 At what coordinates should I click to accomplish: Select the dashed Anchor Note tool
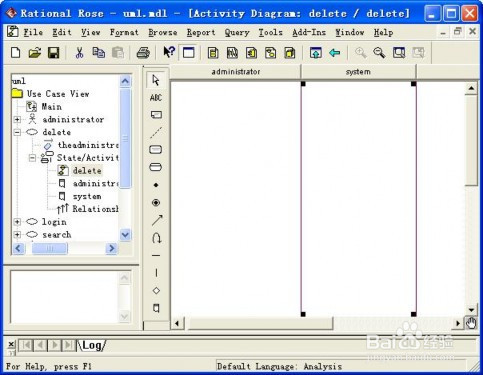[x=156, y=132]
